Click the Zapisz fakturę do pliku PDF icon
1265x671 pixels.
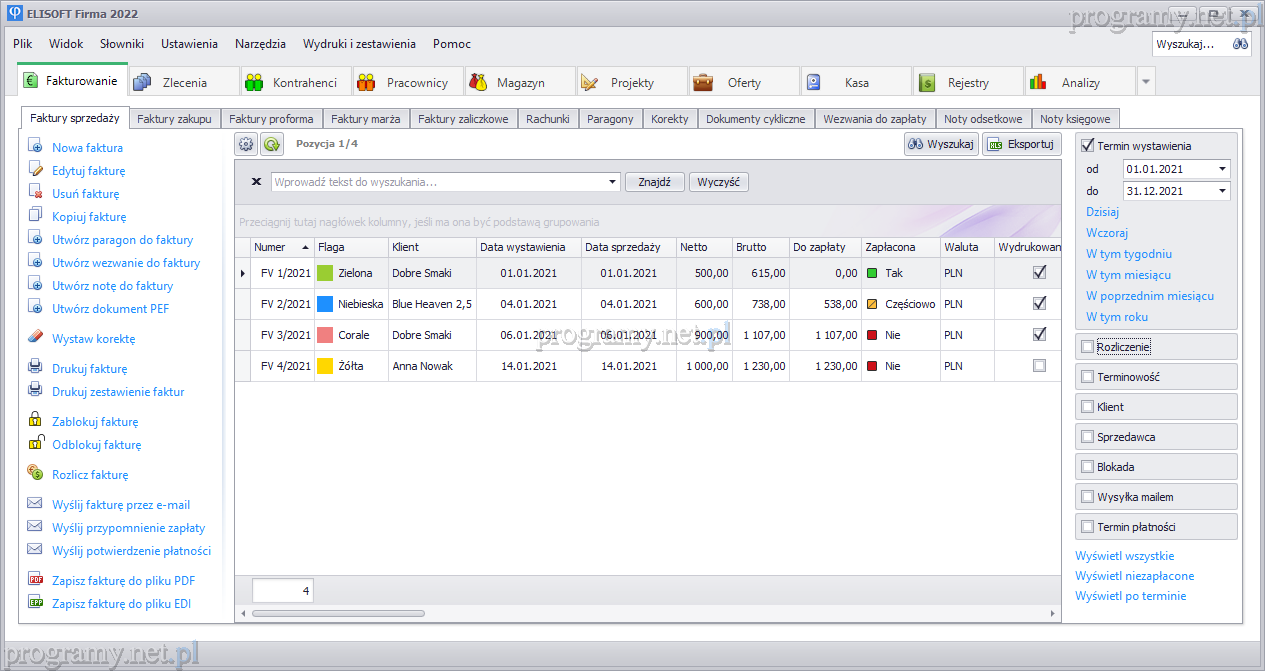tap(35, 580)
